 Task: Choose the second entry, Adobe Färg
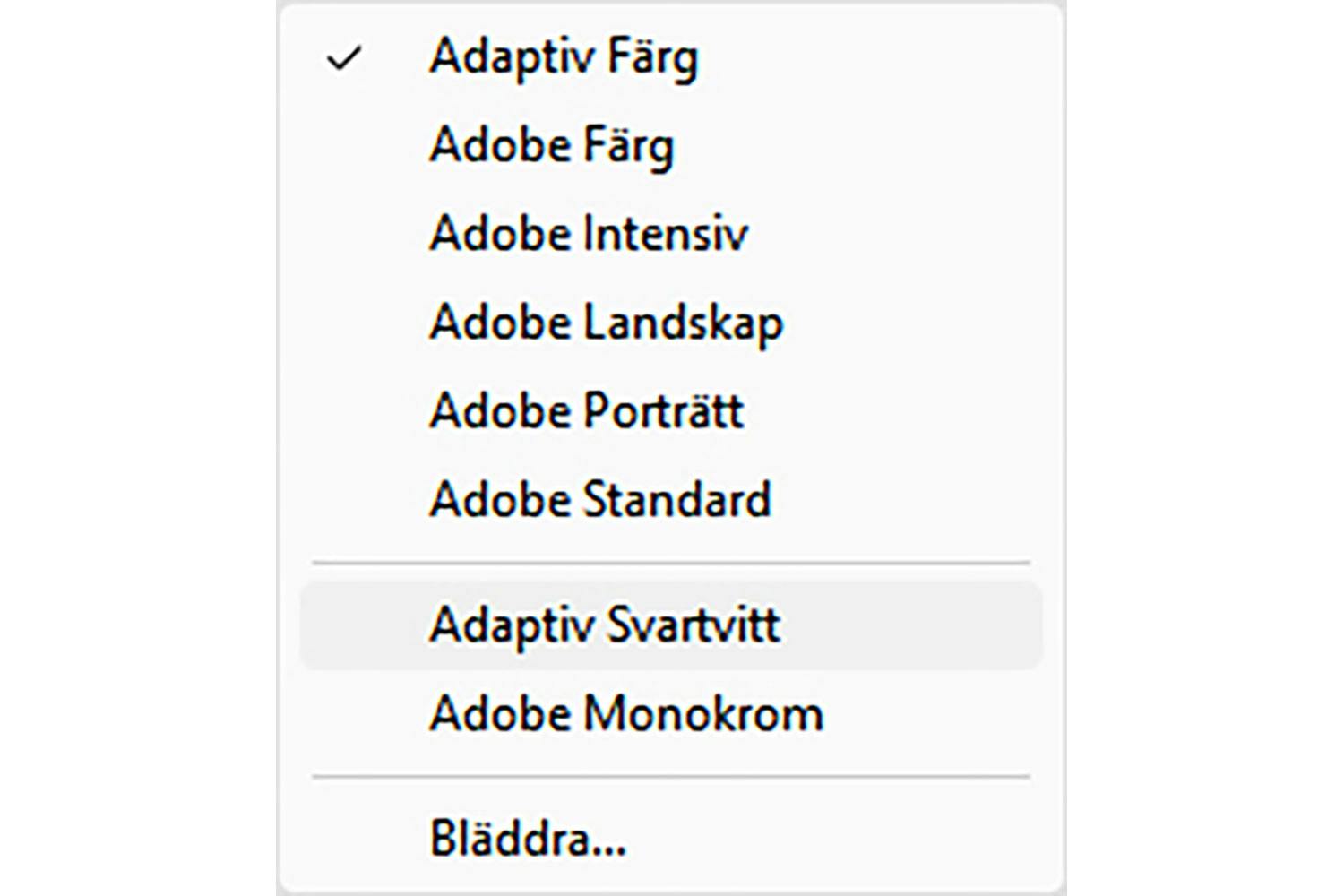[551, 145]
